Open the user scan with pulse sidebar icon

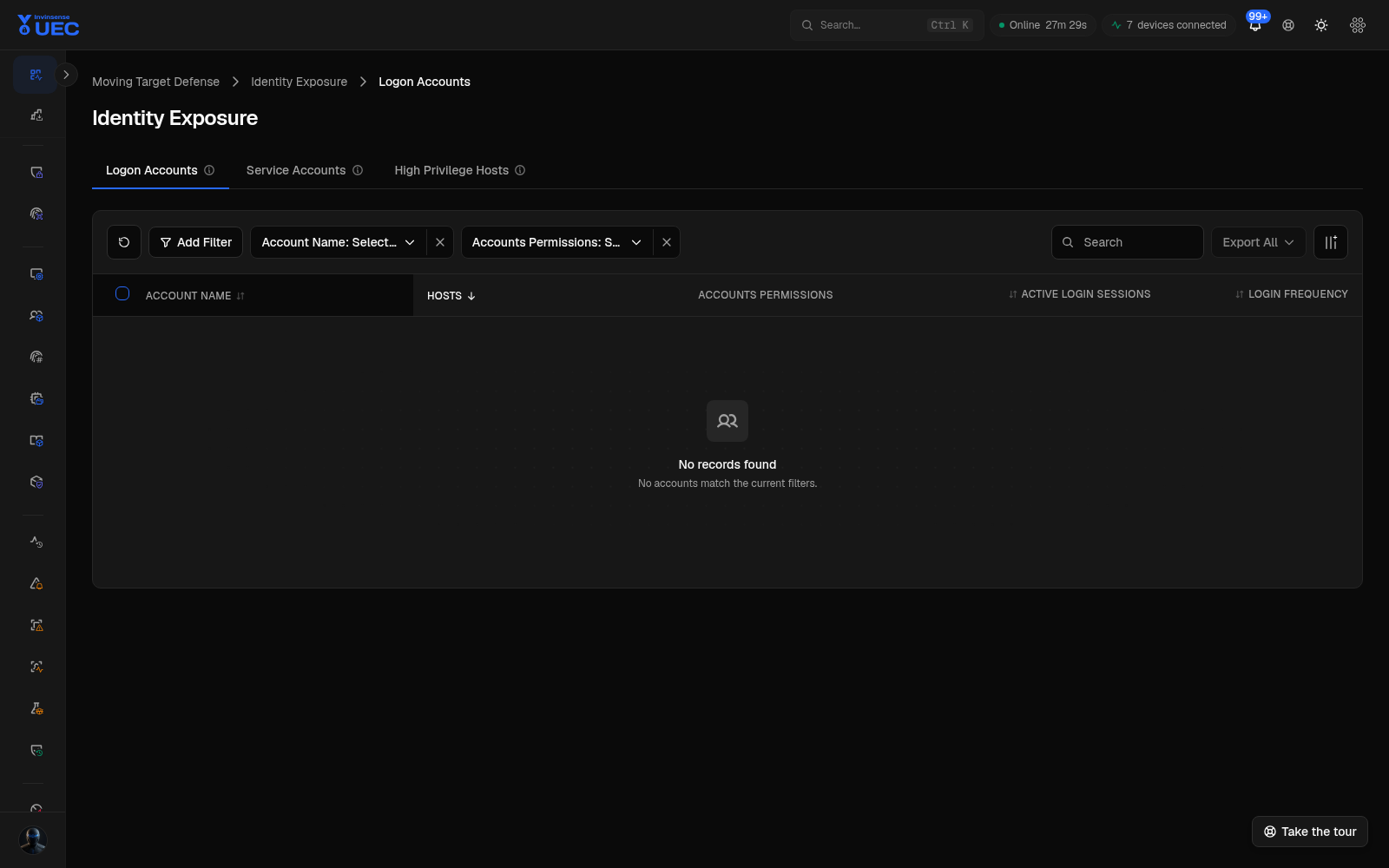coord(36,667)
